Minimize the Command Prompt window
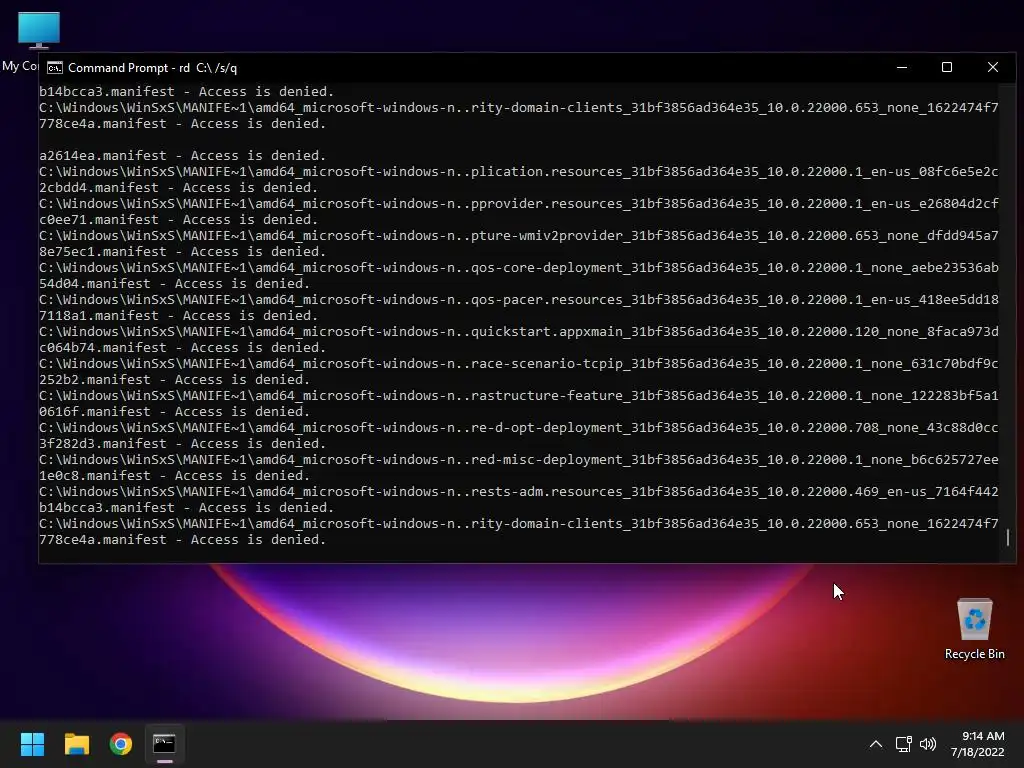 click(x=902, y=67)
